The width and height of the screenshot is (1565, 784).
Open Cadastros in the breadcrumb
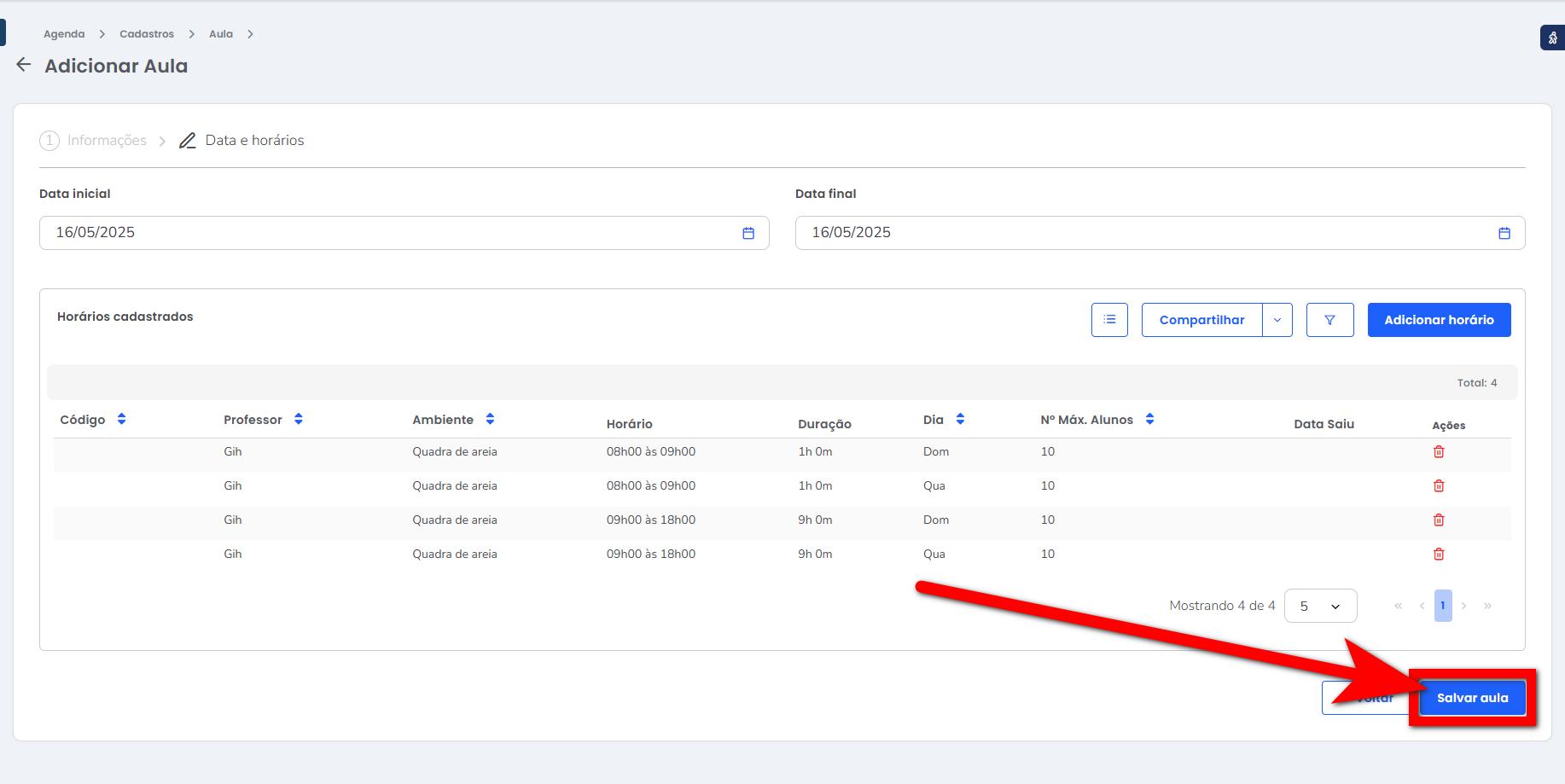click(x=147, y=34)
